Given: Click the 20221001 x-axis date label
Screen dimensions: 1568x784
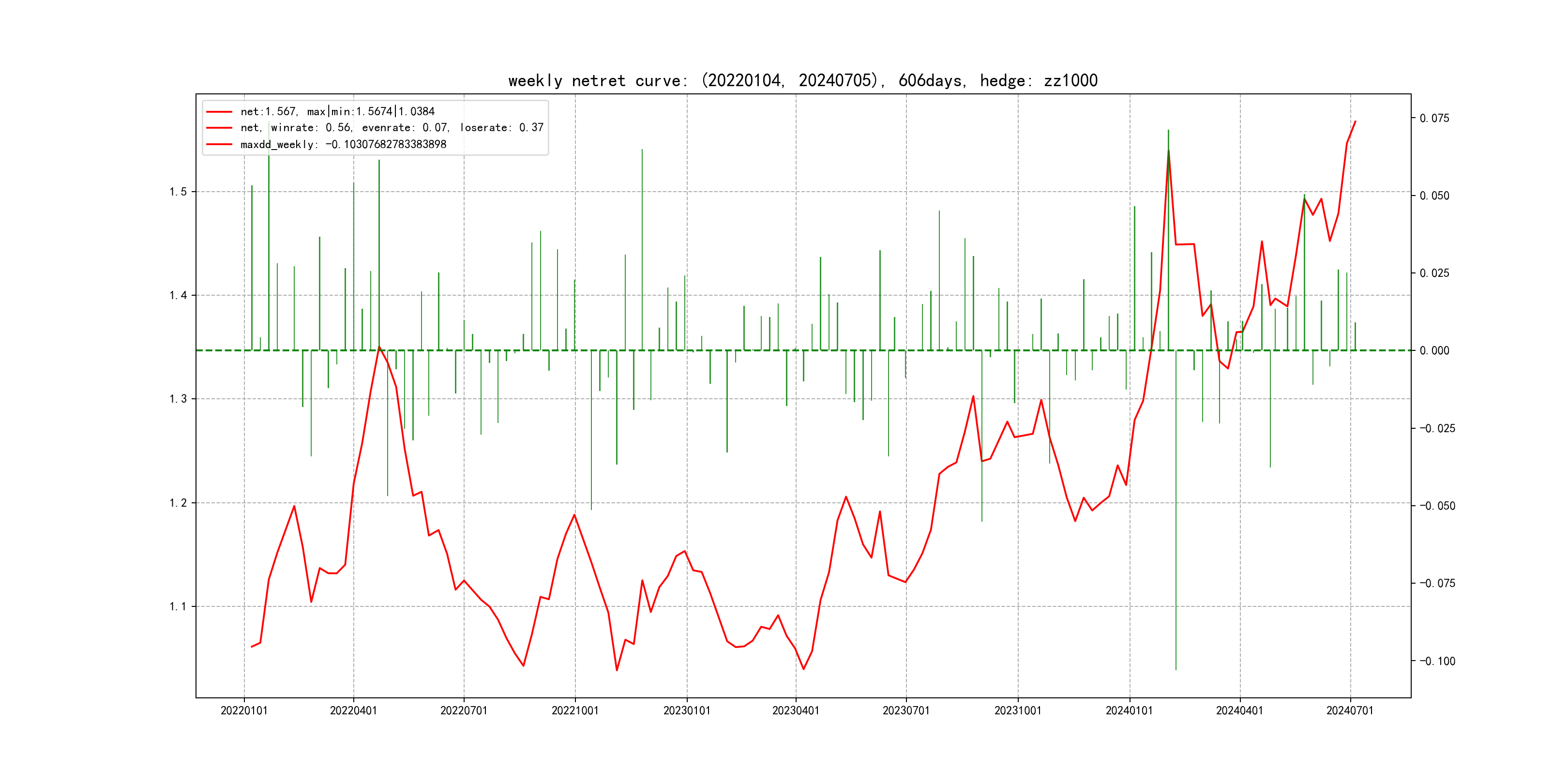Looking at the screenshot, I should [575, 711].
